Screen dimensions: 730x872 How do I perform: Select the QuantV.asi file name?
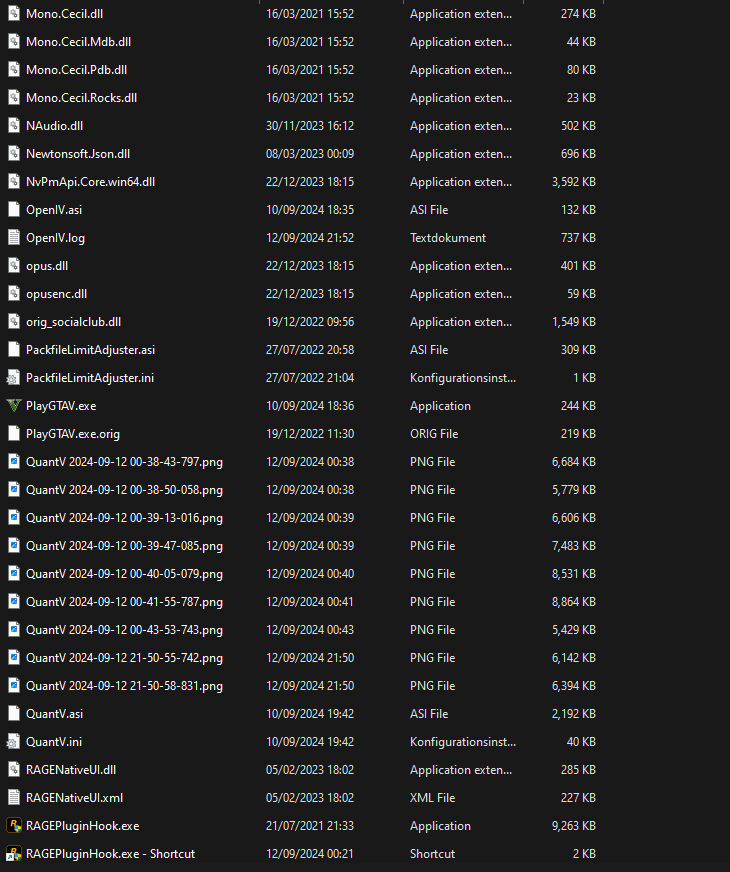pyautogui.click(x=55, y=714)
